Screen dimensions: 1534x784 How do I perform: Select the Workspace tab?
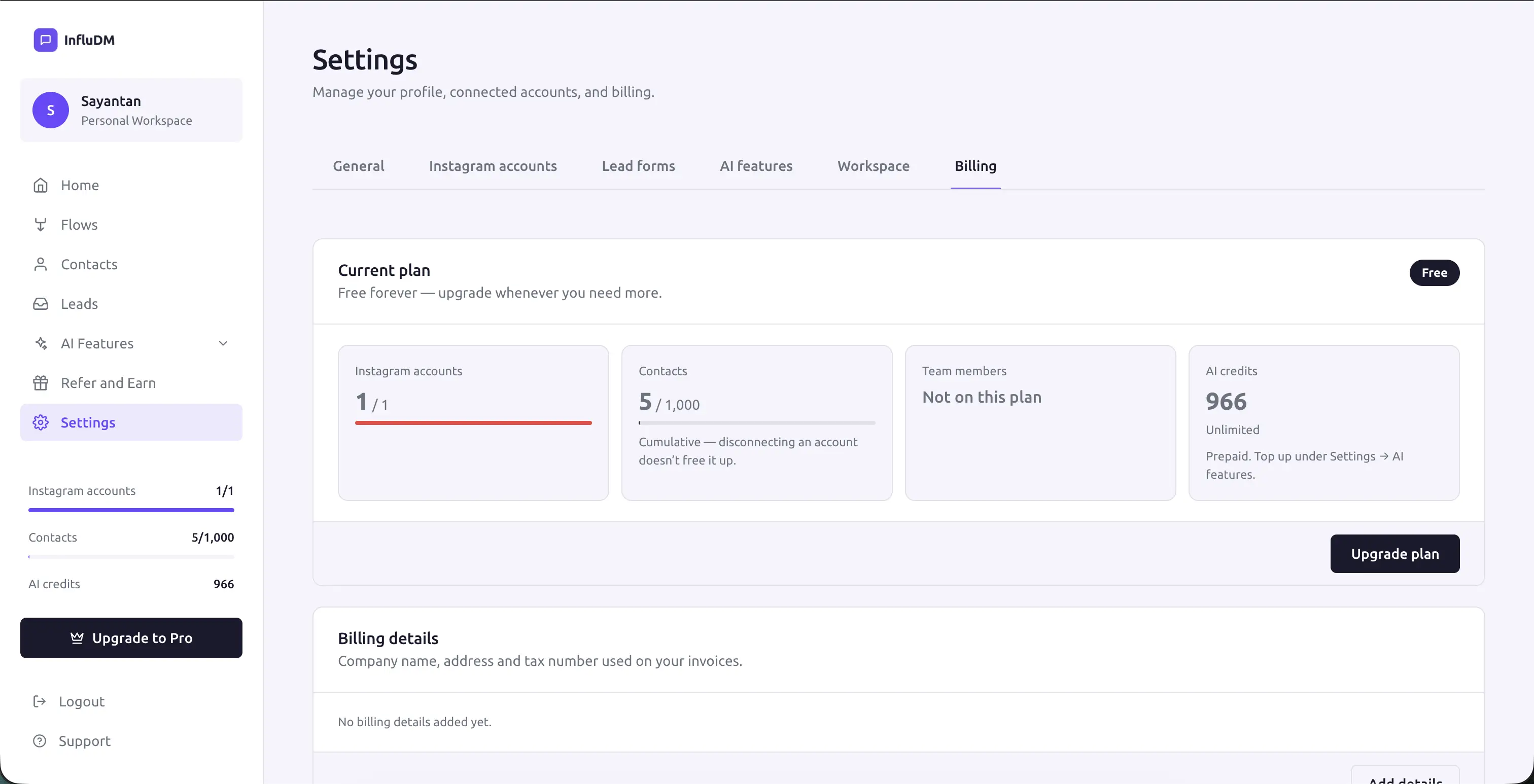[x=873, y=166]
